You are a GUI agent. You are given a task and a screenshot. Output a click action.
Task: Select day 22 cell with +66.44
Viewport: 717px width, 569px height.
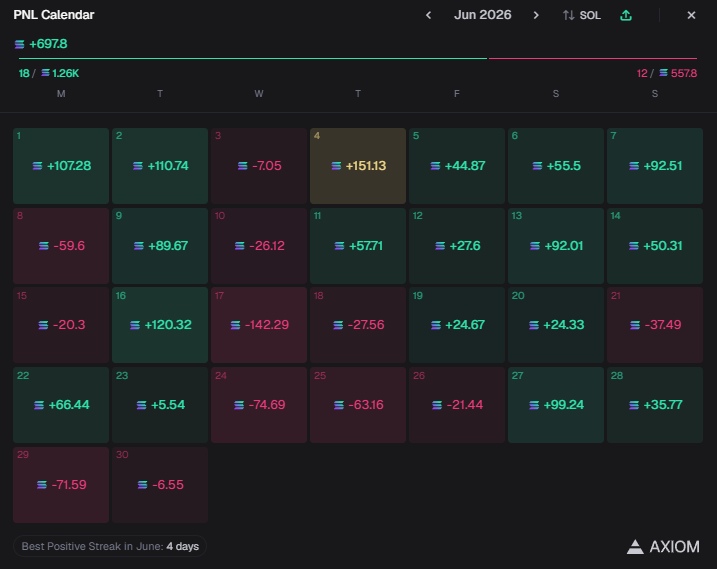(x=61, y=405)
